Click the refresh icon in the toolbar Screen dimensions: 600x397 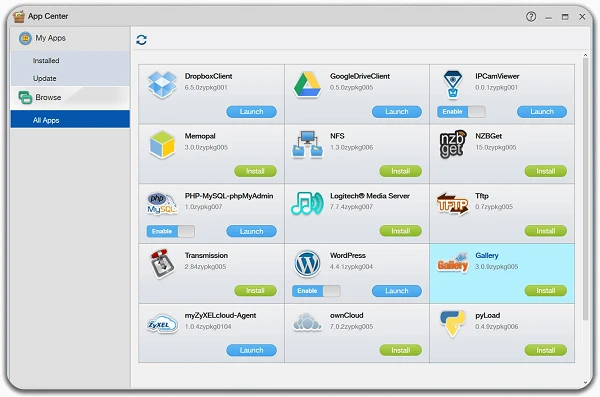click(x=142, y=39)
